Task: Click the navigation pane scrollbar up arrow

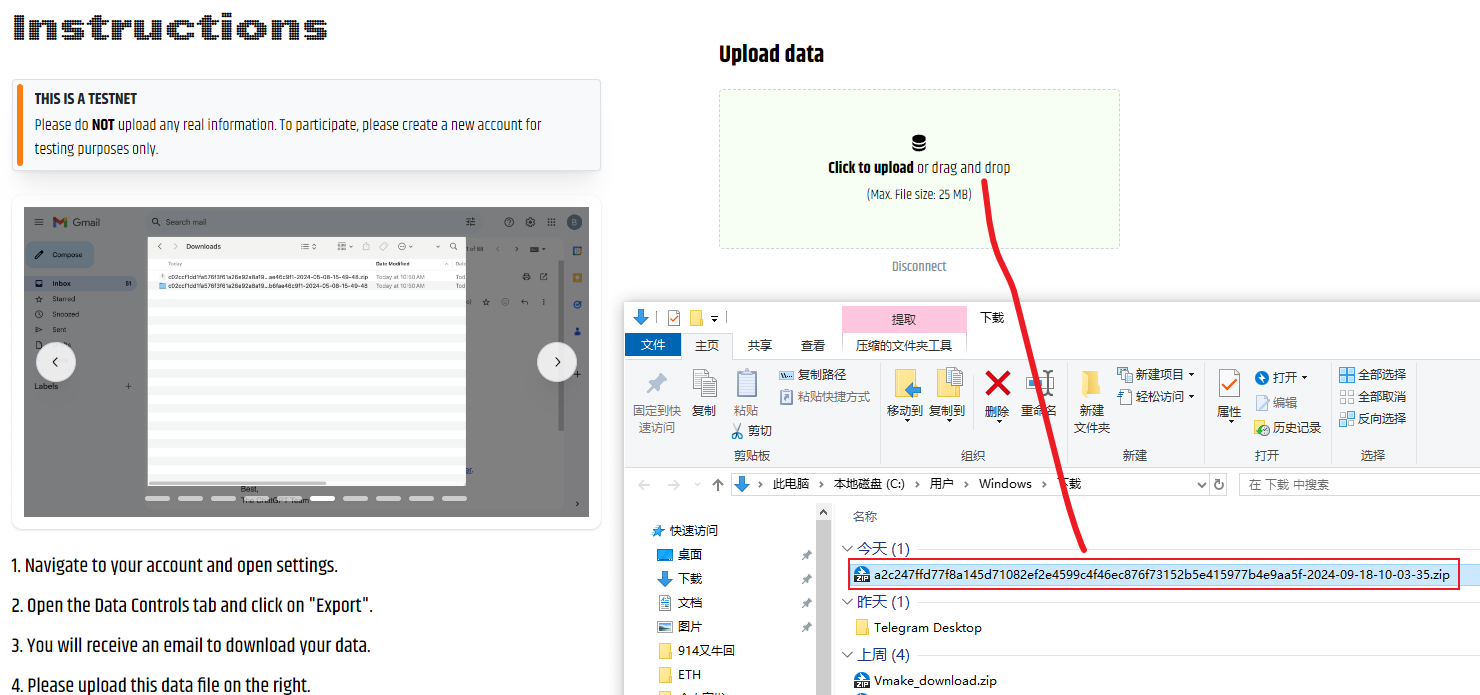Action: 824,512
